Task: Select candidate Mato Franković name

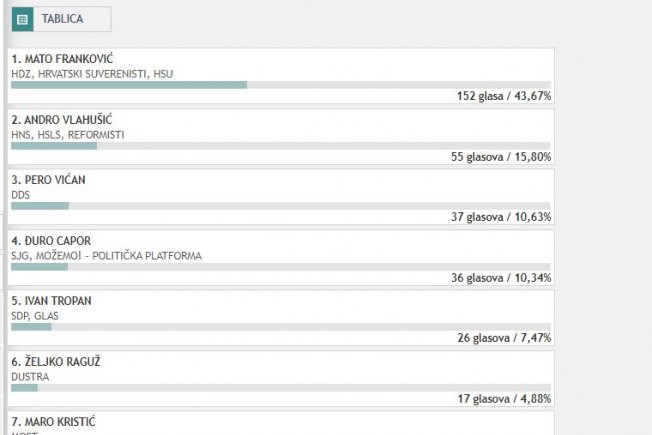Action: [62, 59]
